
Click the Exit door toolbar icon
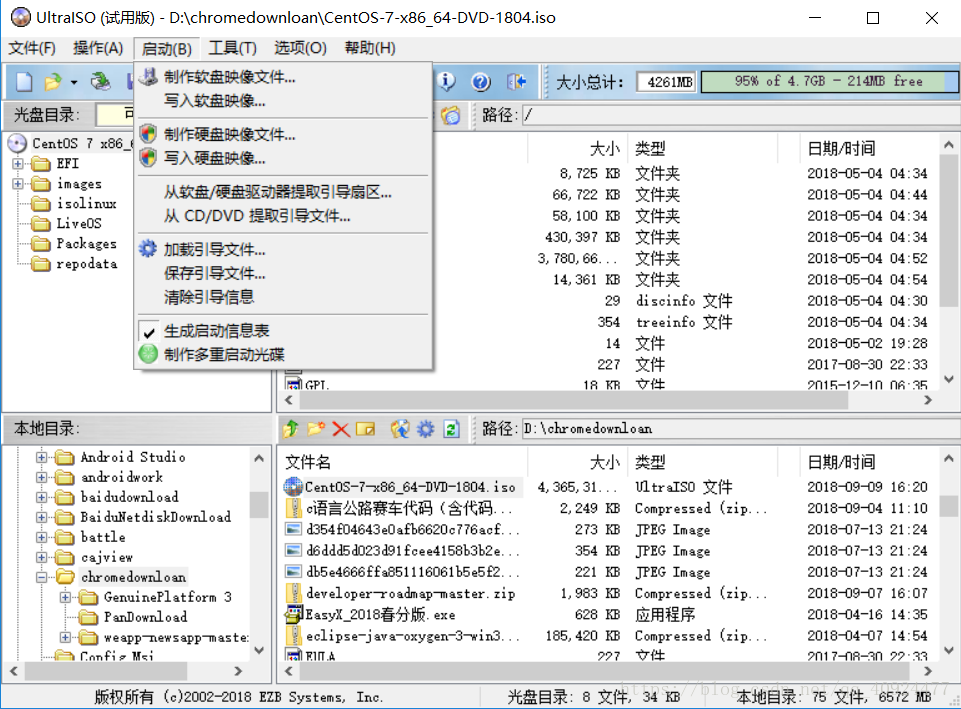tap(516, 82)
